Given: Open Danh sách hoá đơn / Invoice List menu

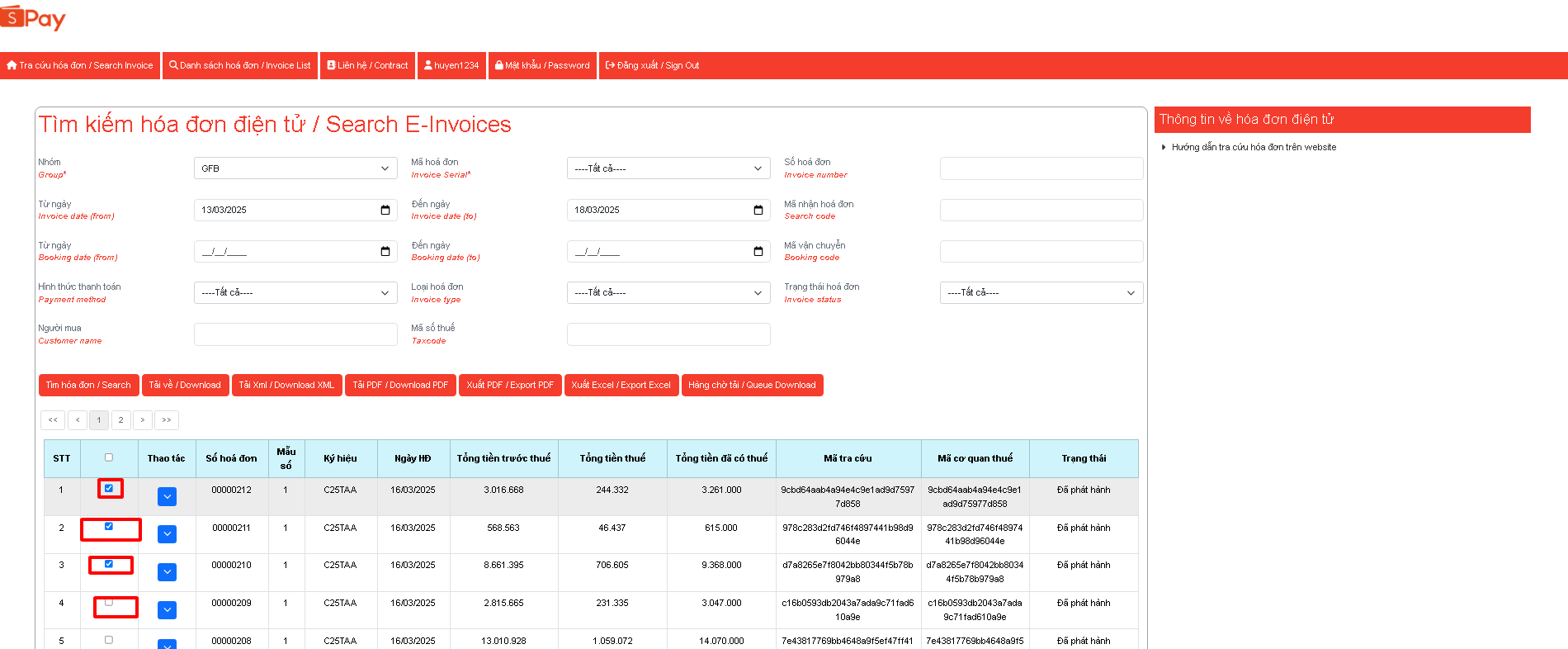Looking at the screenshot, I should (239, 65).
